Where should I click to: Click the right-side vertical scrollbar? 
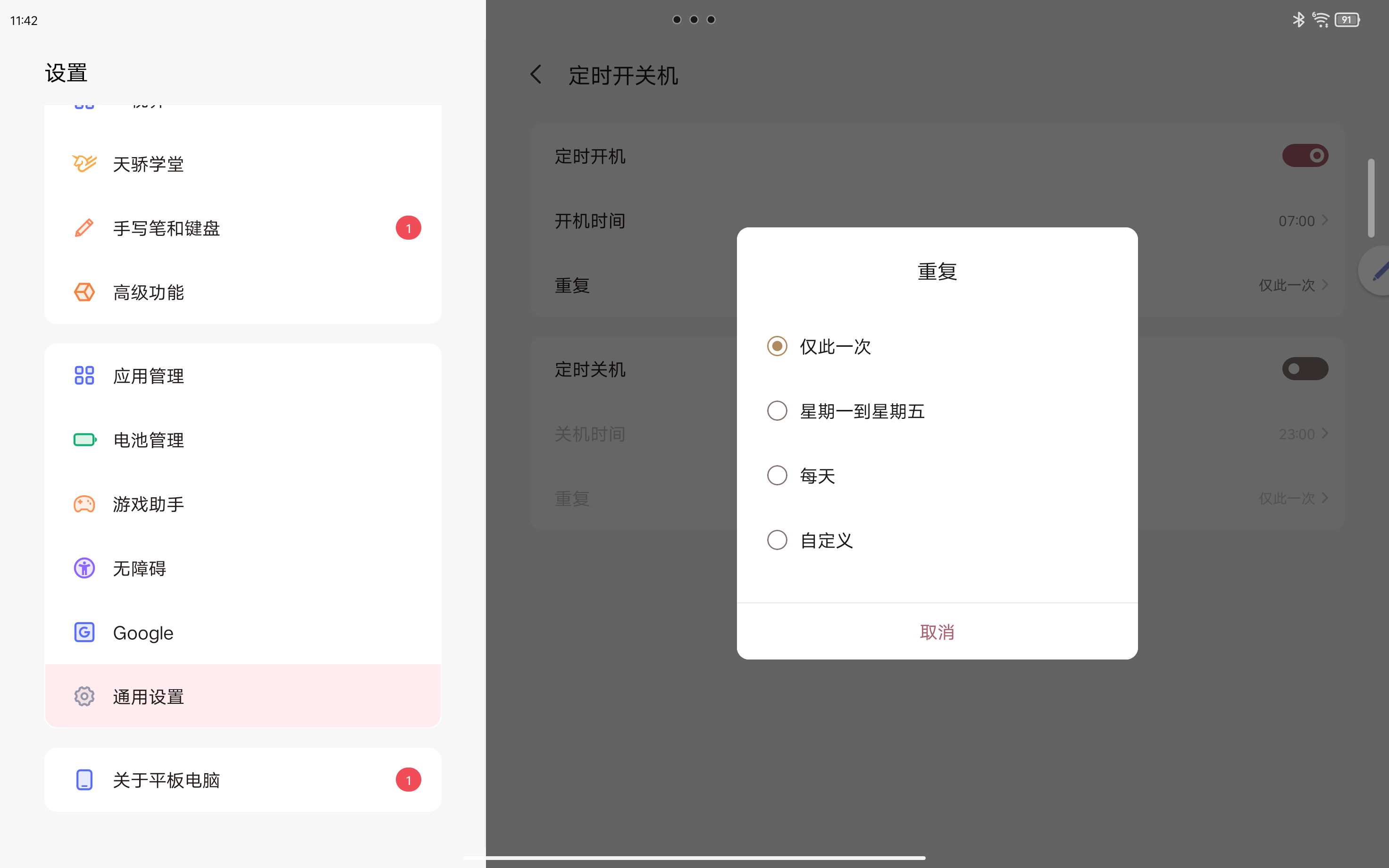1371,198
